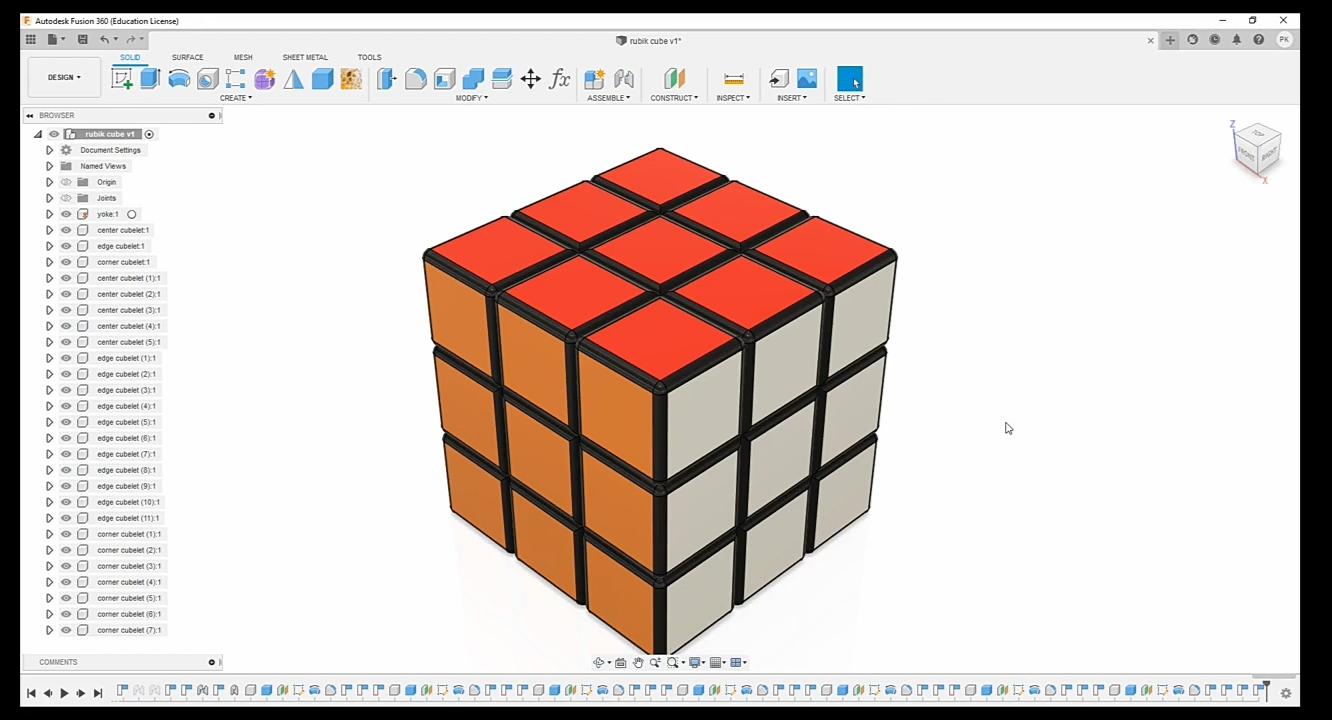Viewport: 1332px width, 720px height.
Task: Select the Extrude tool in Create
Action: pyautogui.click(x=150, y=79)
